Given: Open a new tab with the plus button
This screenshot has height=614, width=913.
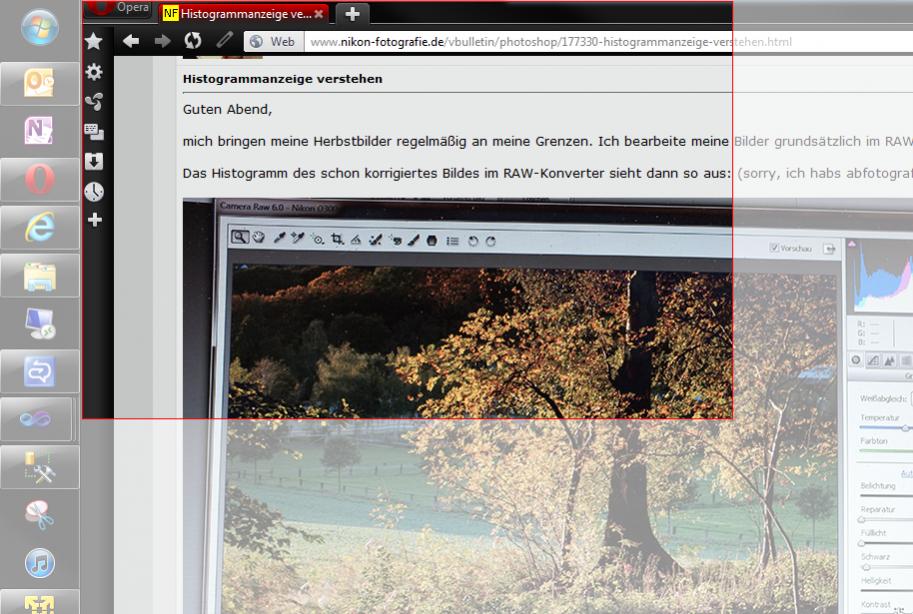Looking at the screenshot, I should [352, 14].
